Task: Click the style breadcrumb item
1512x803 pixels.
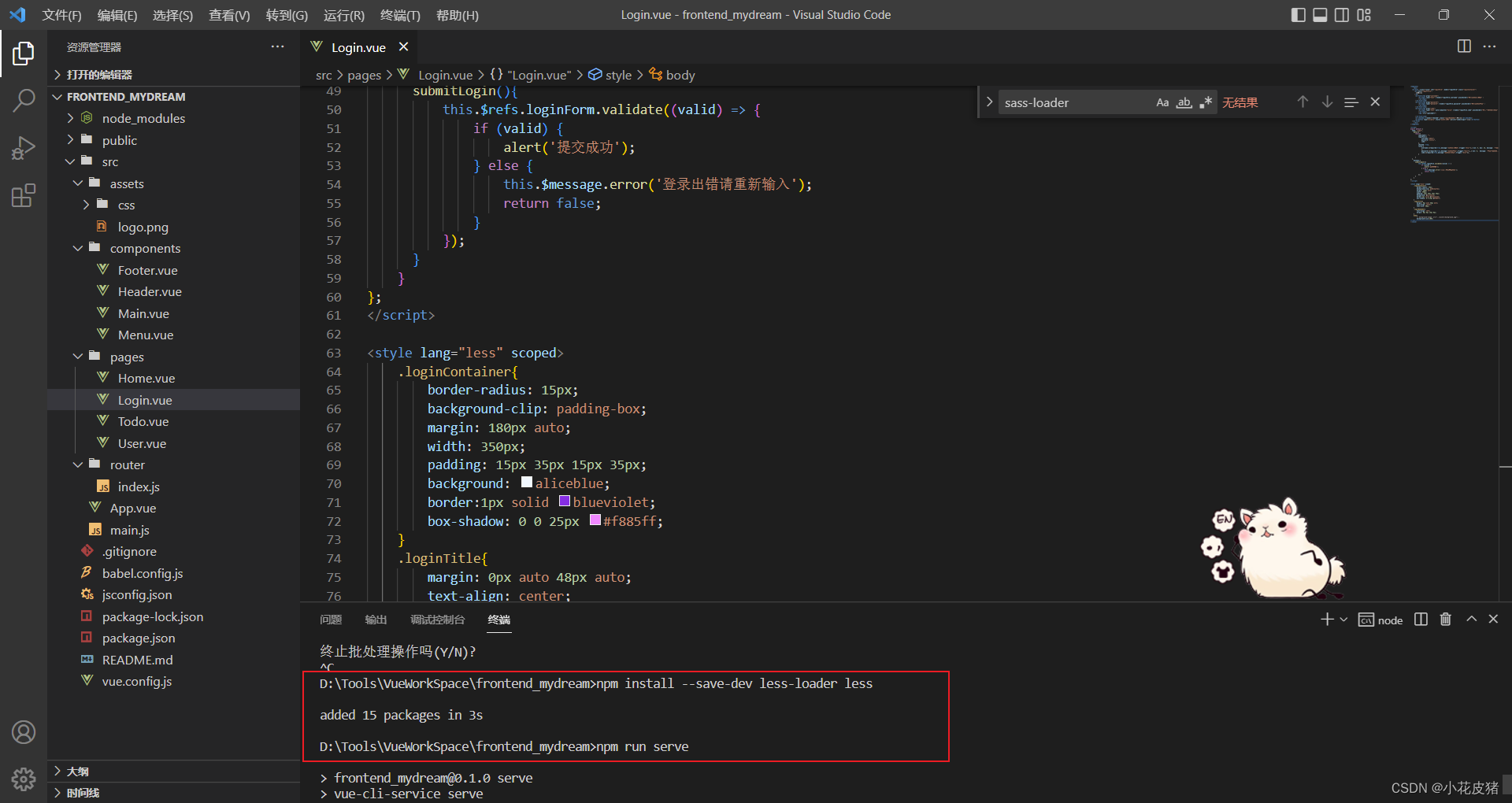Action: [x=618, y=75]
